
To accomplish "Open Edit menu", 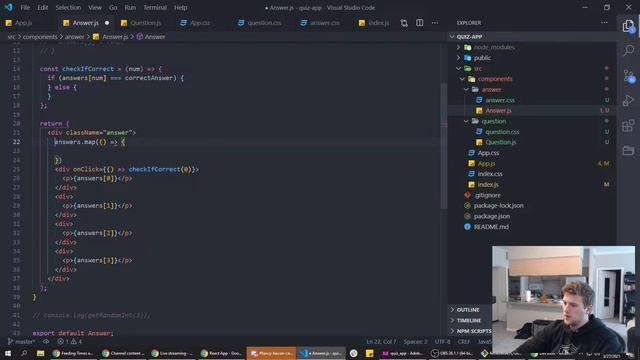I will 42,8.
